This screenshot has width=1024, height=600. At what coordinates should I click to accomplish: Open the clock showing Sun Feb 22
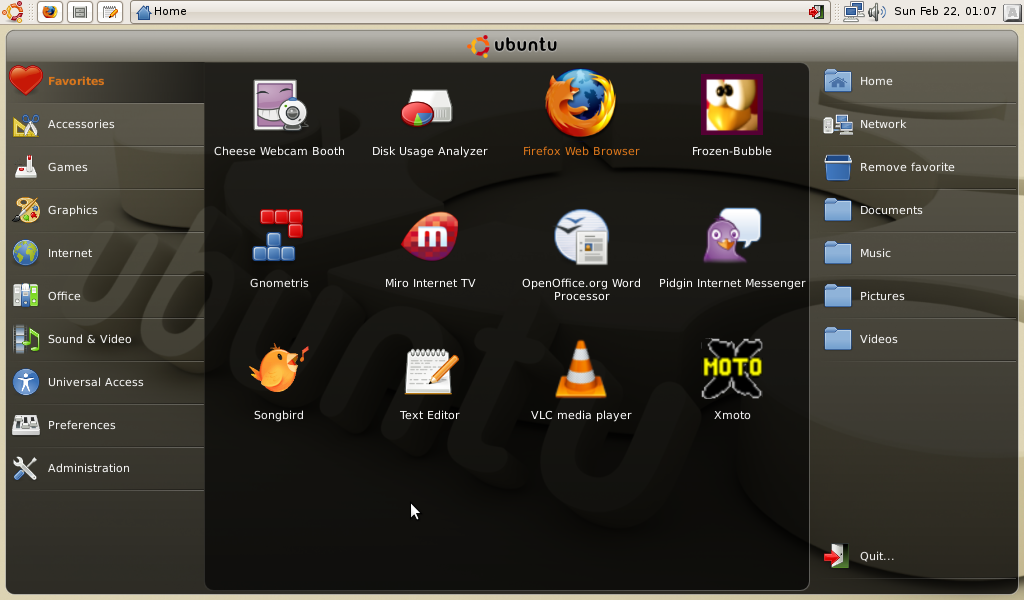tap(945, 11)
